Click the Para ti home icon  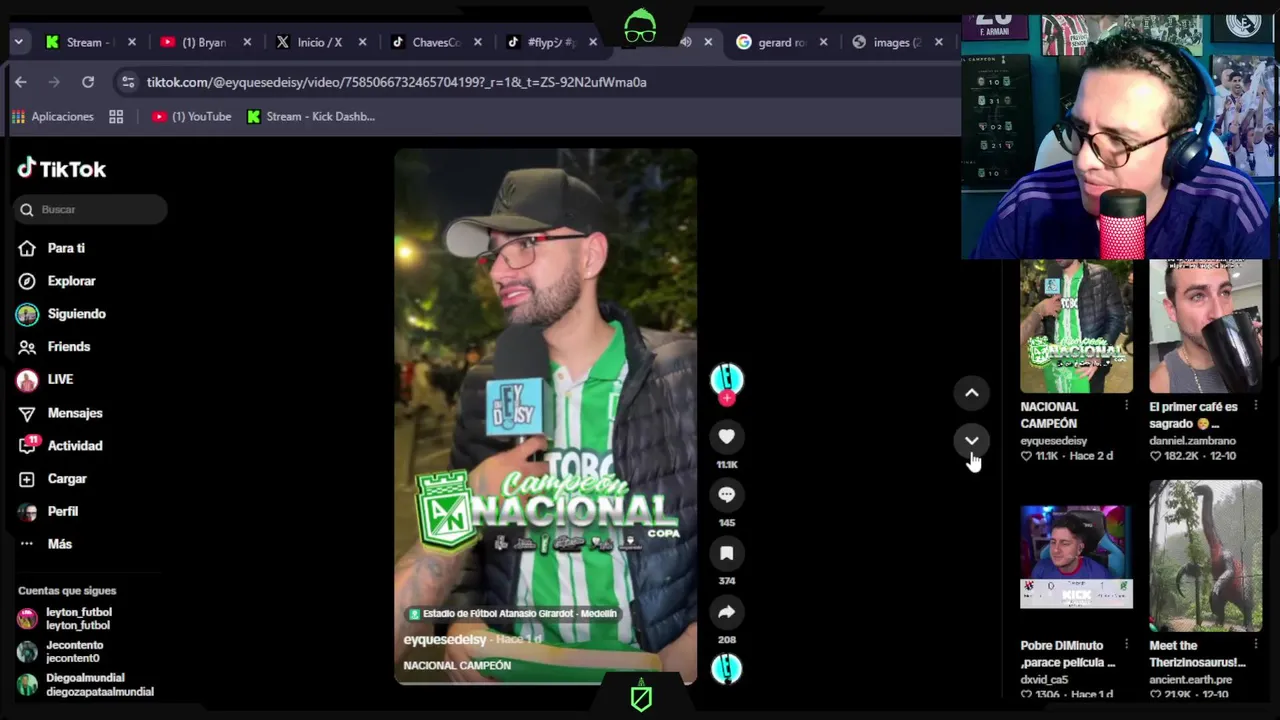[27, 248]
